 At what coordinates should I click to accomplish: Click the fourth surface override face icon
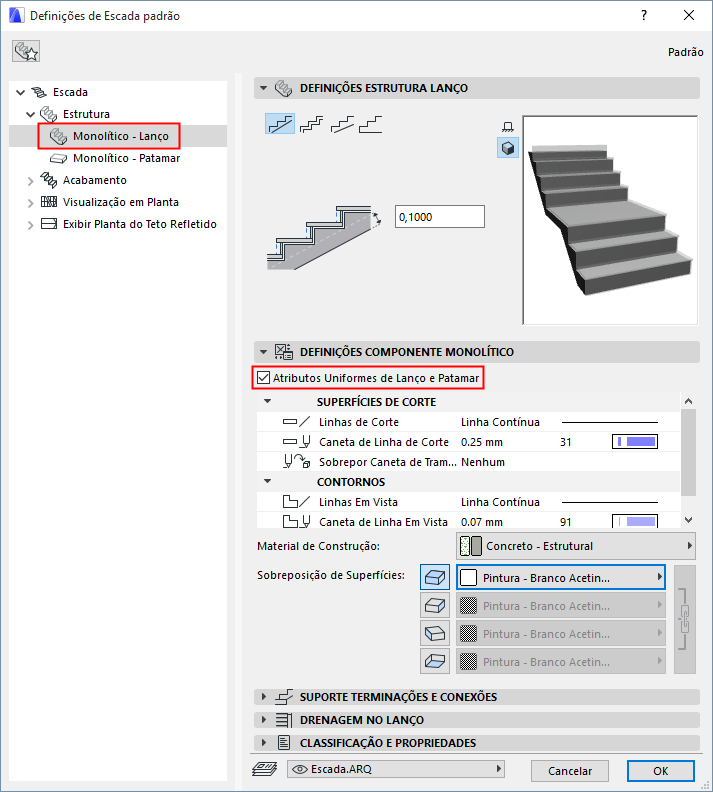point(435,661)
